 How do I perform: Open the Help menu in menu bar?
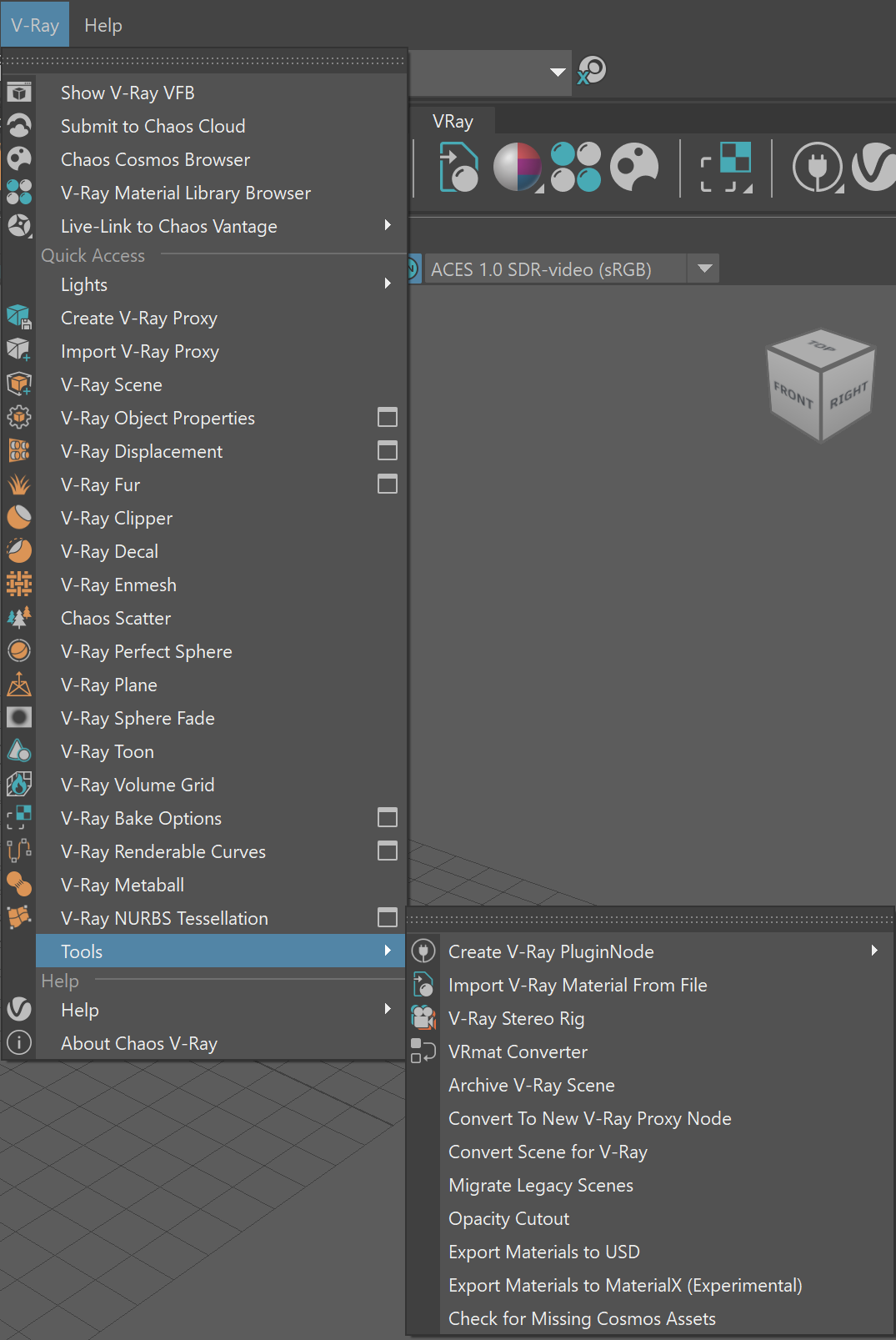click(x=103, y=25)
